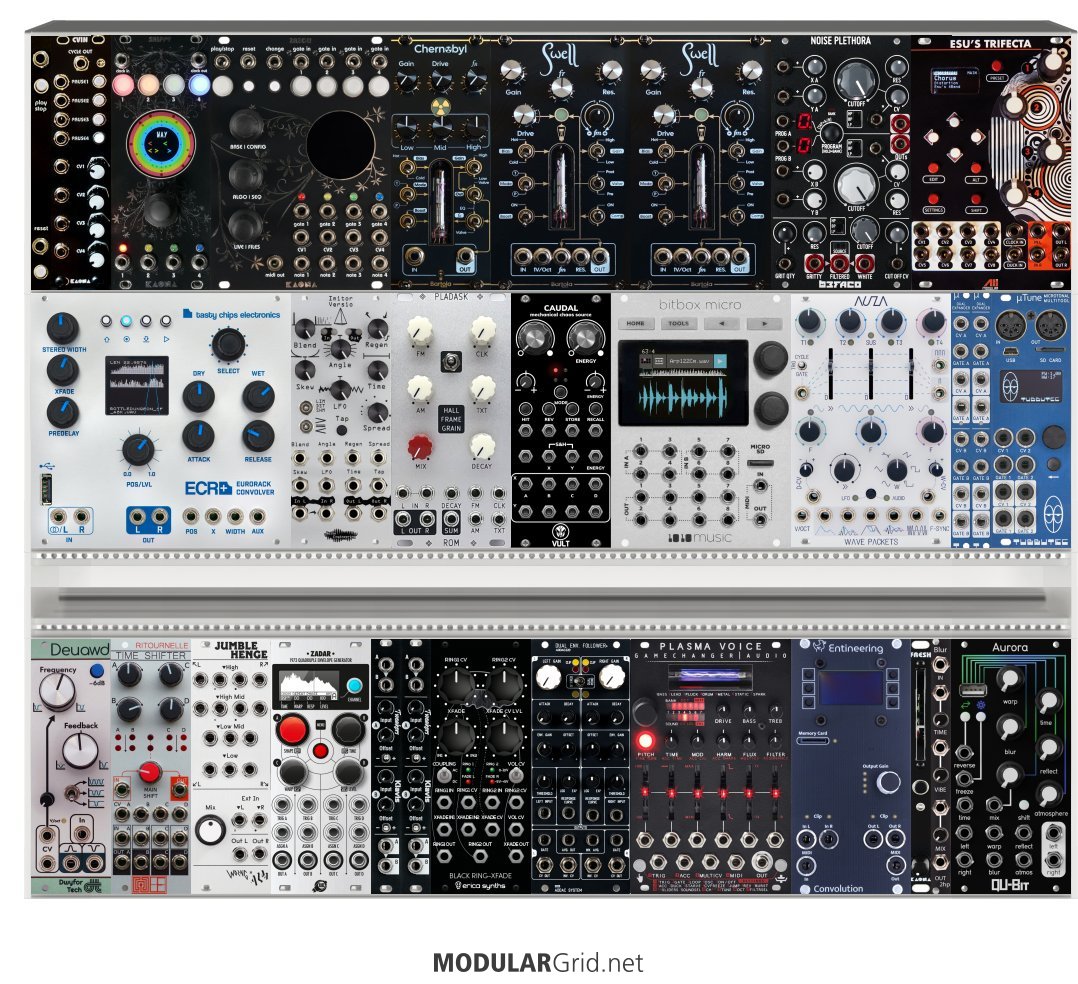This screenshot has width=1078, height=984.
Task: Flip the COUPLING switch on Black Ring-Xfade
Action: click(x=444, y=774)
